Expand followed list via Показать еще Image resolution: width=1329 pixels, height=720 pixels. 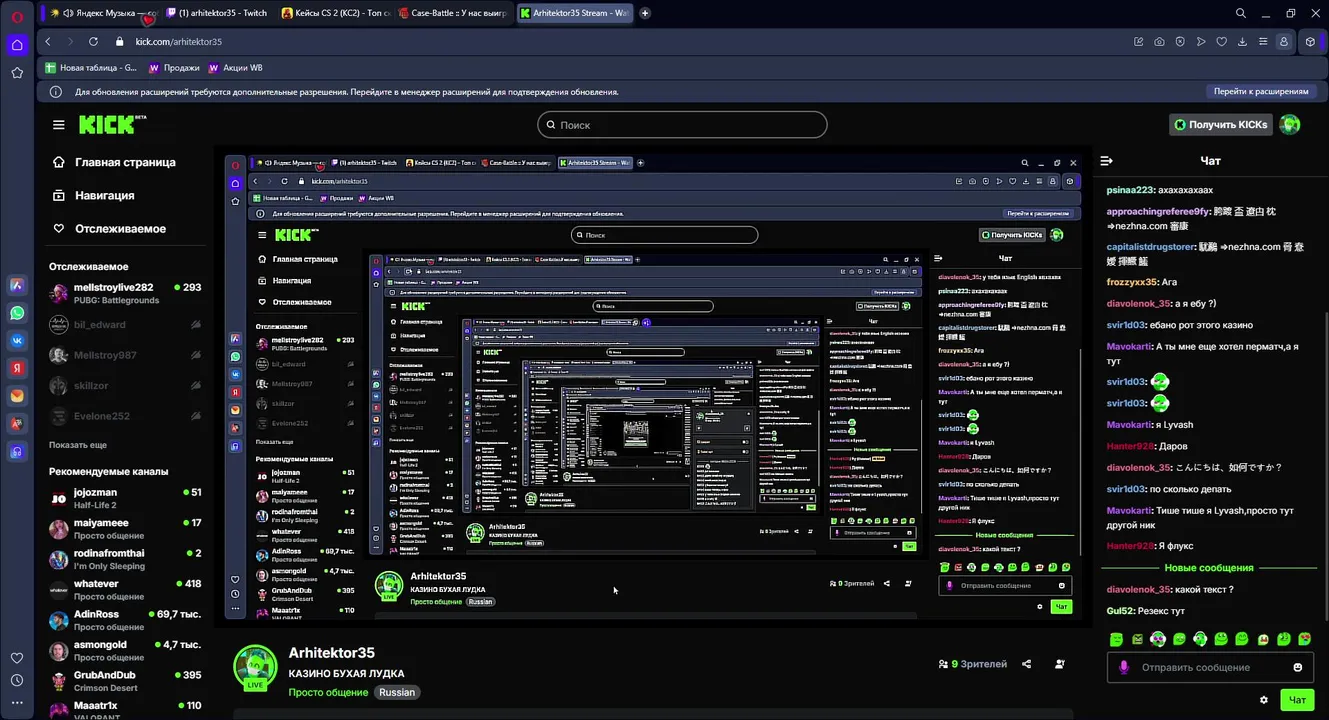point(78,445)
